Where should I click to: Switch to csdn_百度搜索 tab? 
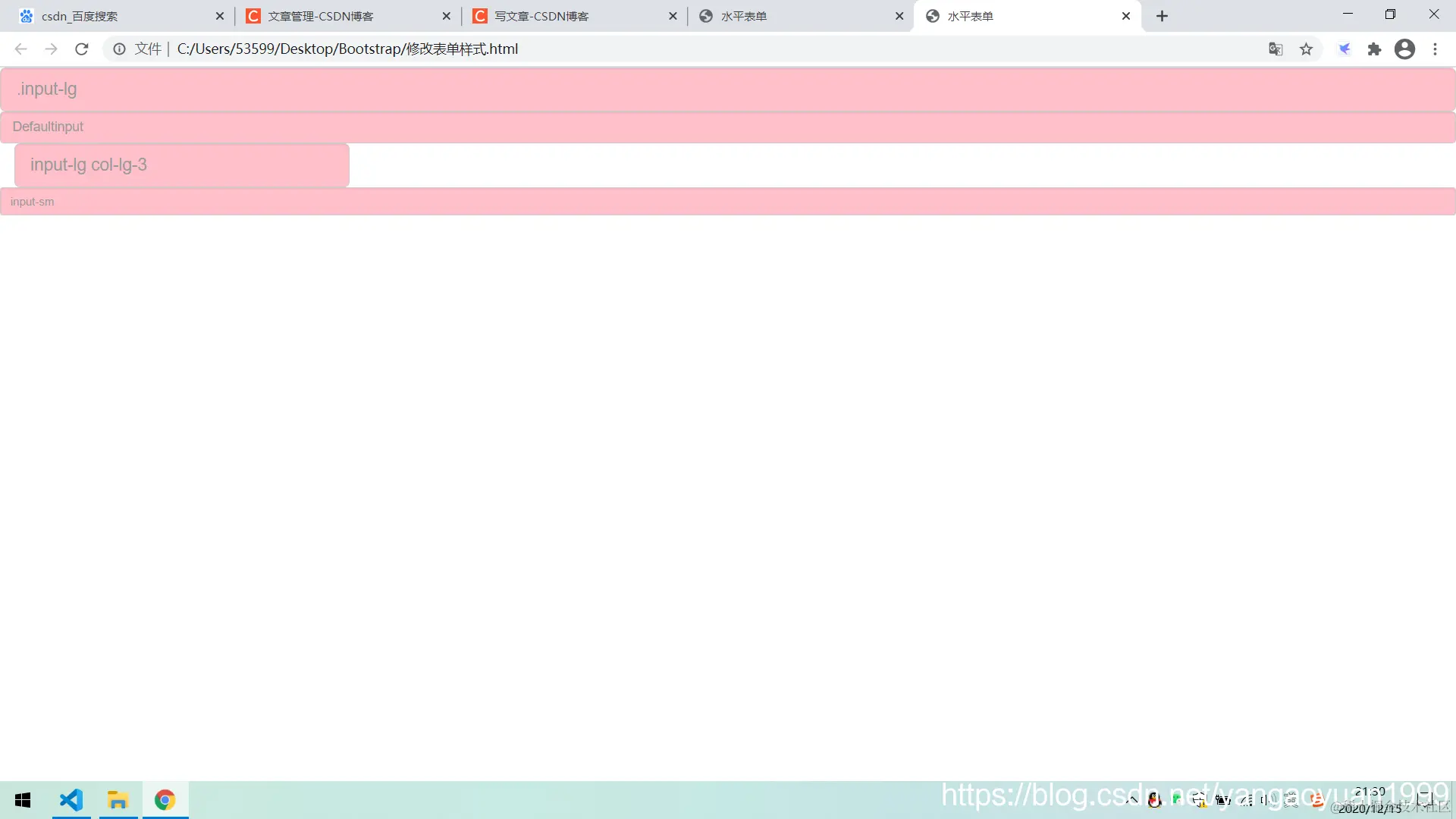click(x=114, y=16)
